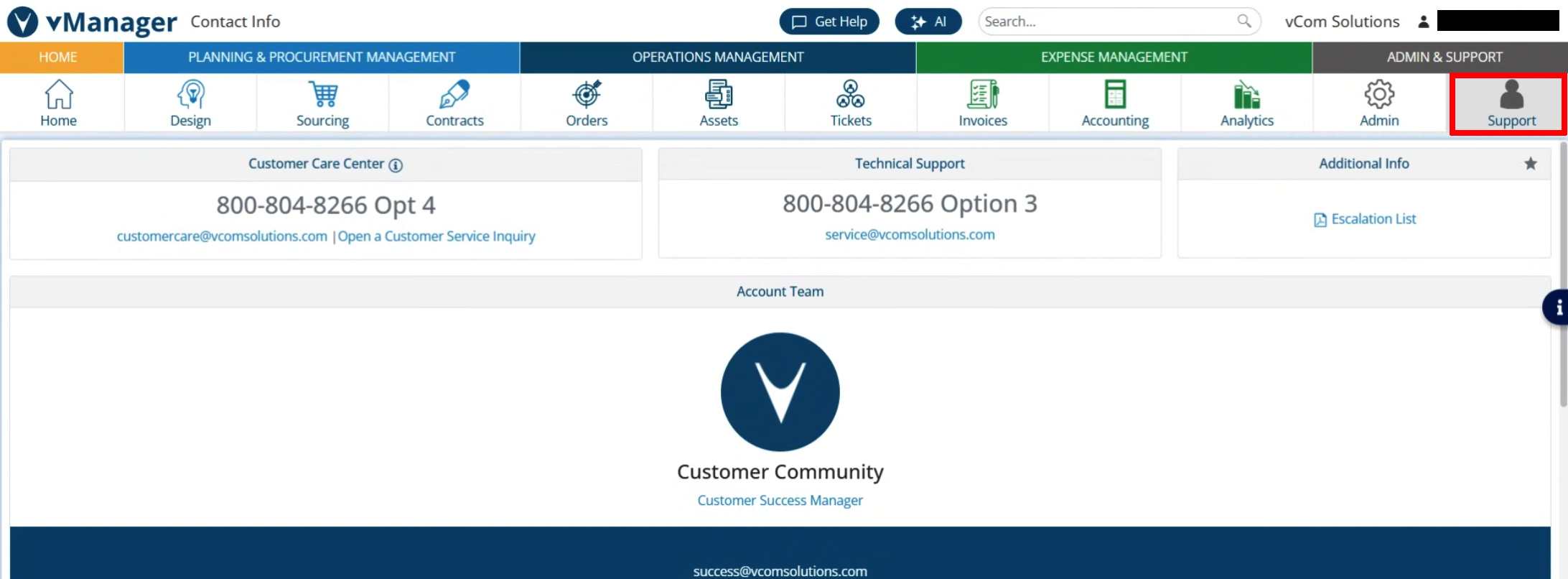Select the Planning & Procurement Management tab

322,57
